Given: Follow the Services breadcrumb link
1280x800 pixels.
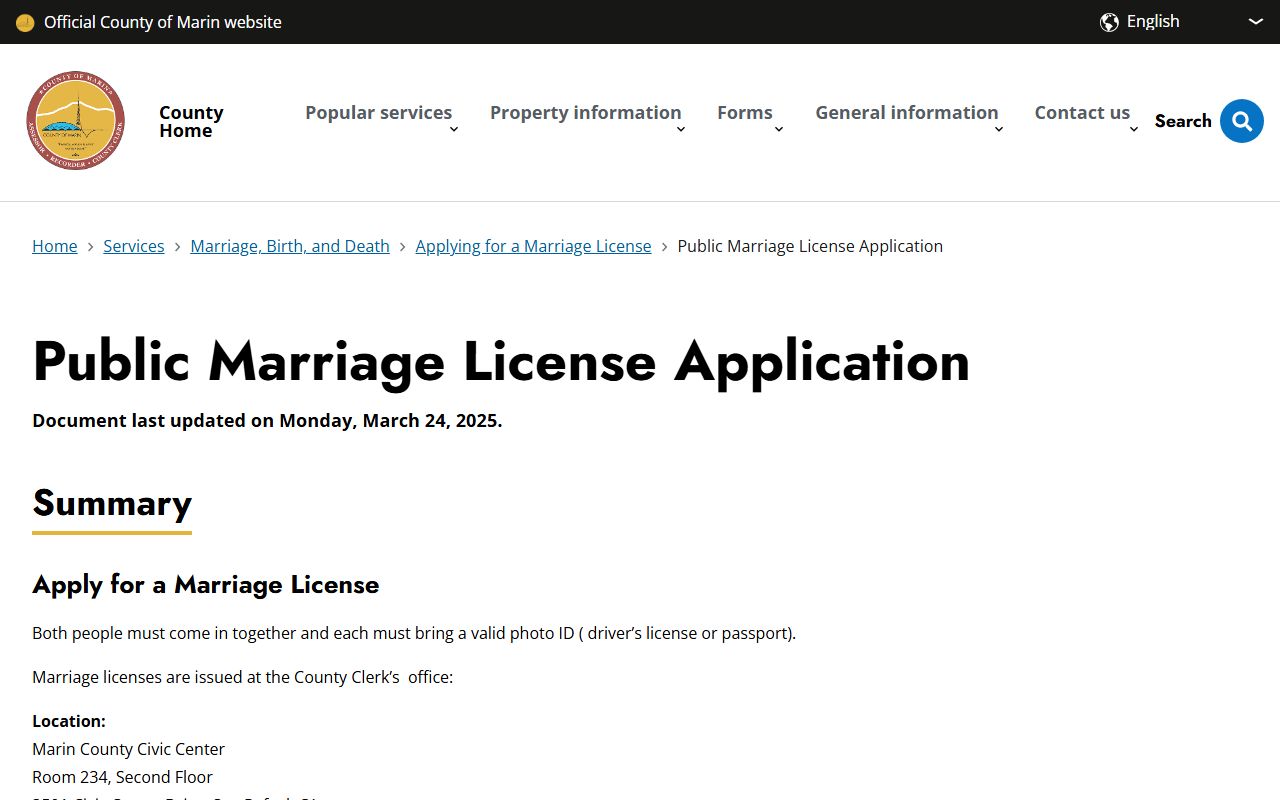Looking at the screenshot, I should [x=134, y=246].
